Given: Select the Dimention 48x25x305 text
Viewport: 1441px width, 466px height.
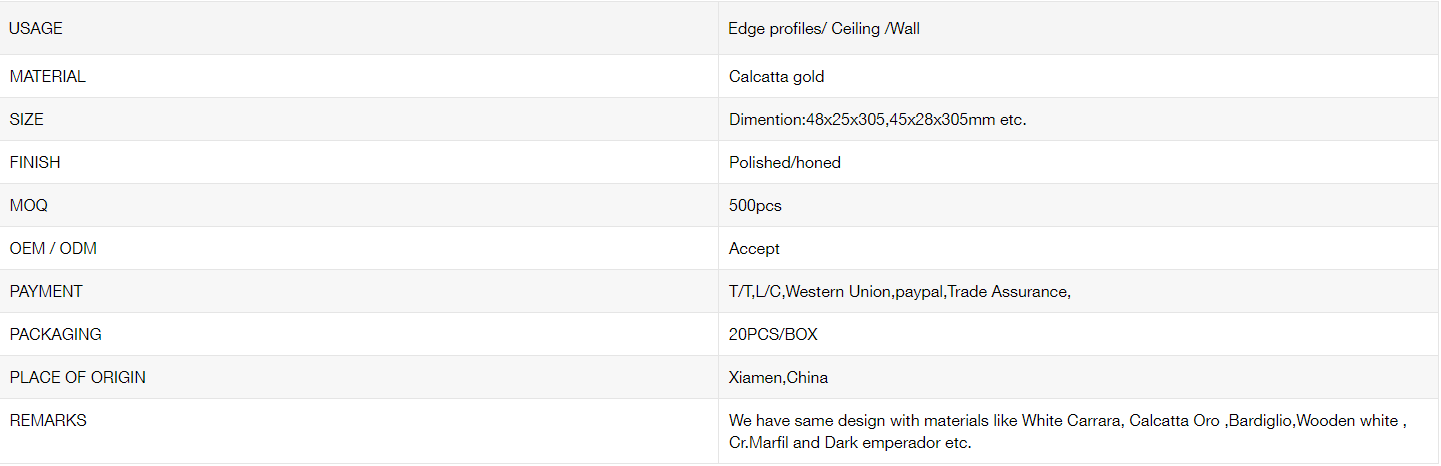Looking at the screenshot, I should click(878, 119).
